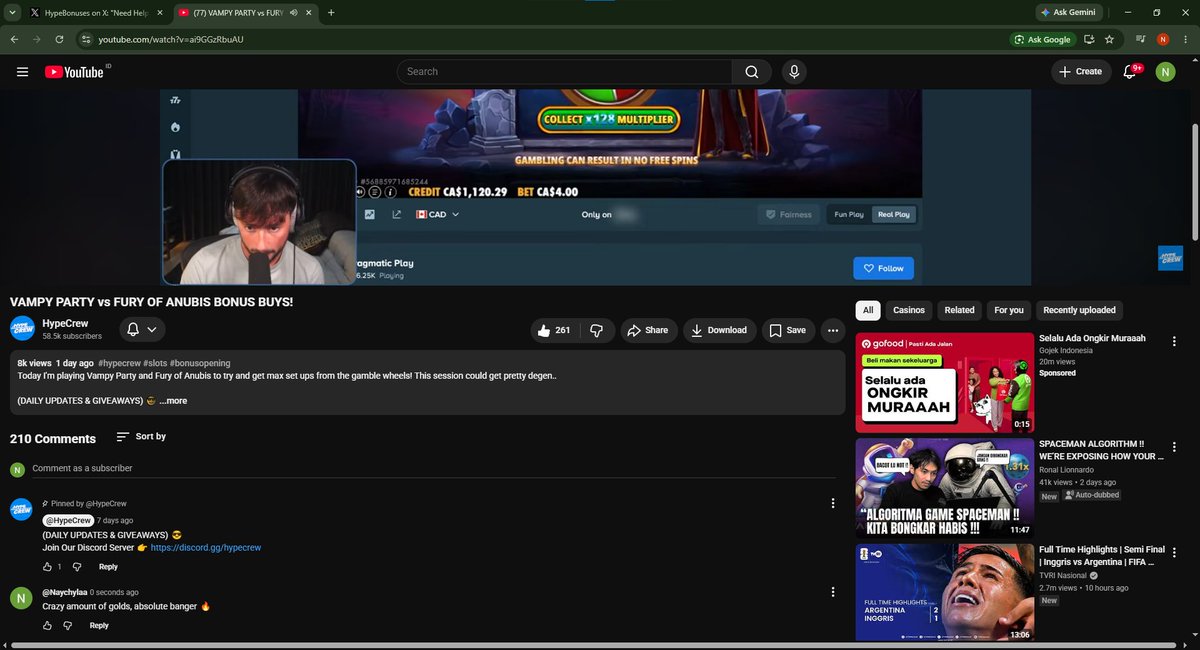
Task: Go back in Chrome navigation
Action: [14, 39]
